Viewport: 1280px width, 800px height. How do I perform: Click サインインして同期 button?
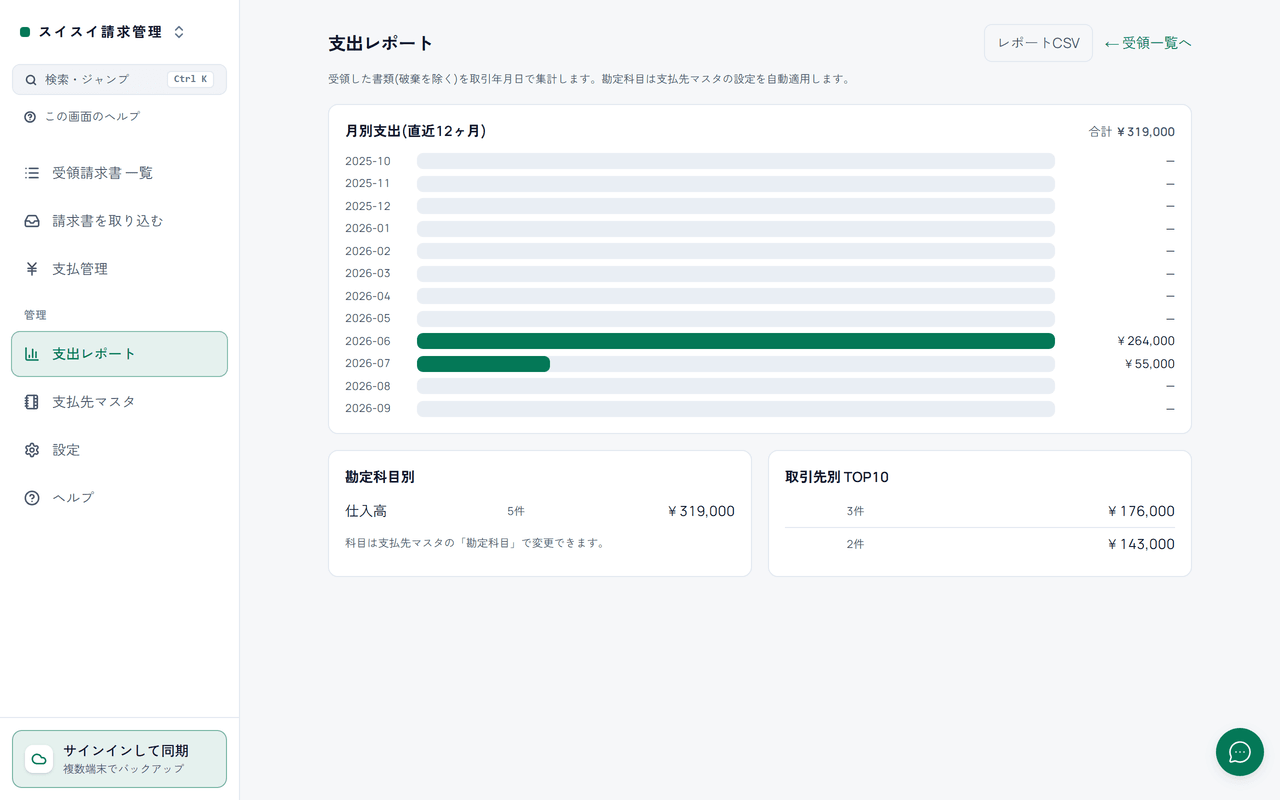(x=119, y=759)
